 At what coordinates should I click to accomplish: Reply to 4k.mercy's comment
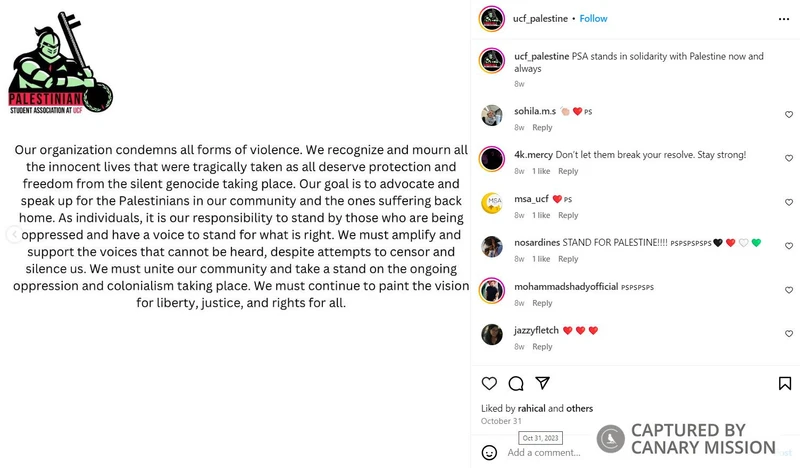click(x=568, y=171)
